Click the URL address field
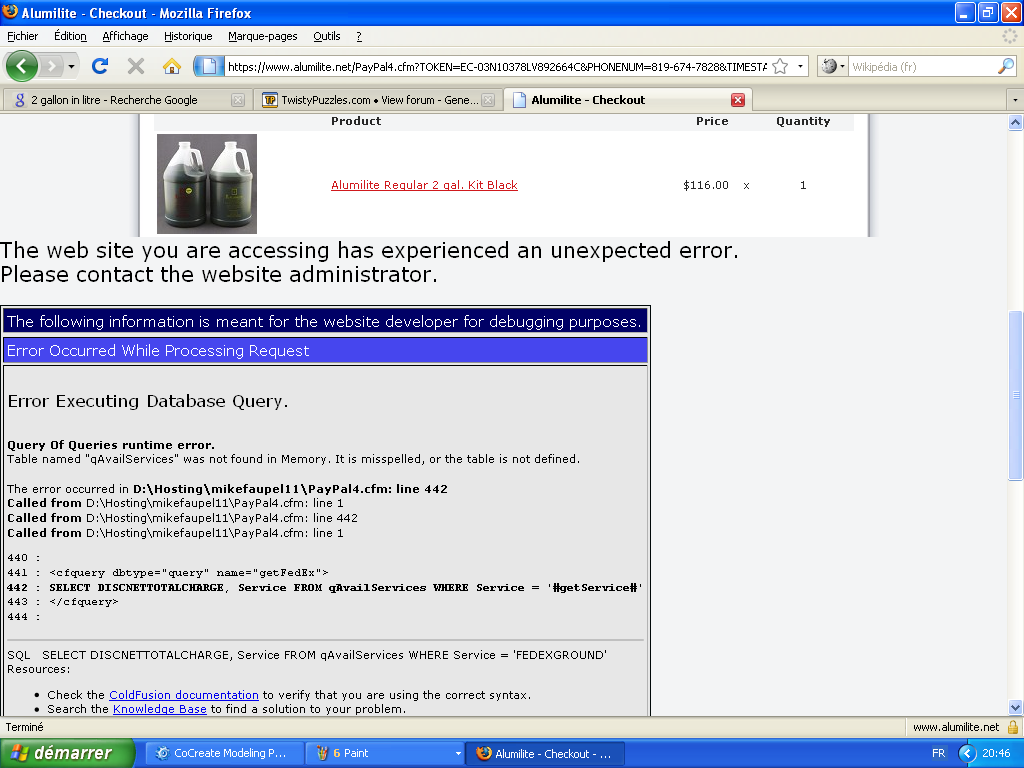The image size is (1024, 768). pyautogui.click(x=496, y=67)
